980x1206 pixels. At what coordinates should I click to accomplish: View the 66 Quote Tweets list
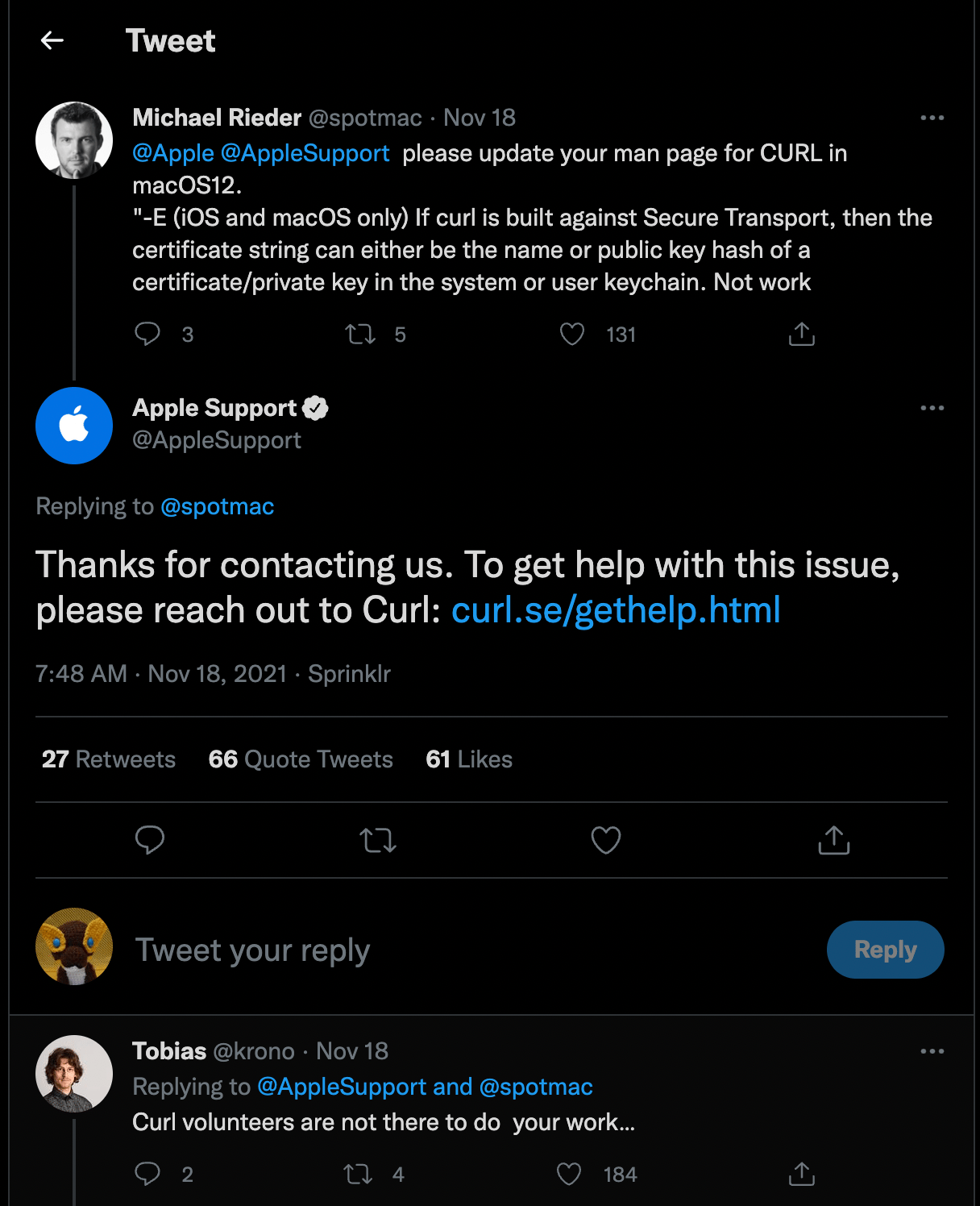pyautogui.click(x=301, y=759)
